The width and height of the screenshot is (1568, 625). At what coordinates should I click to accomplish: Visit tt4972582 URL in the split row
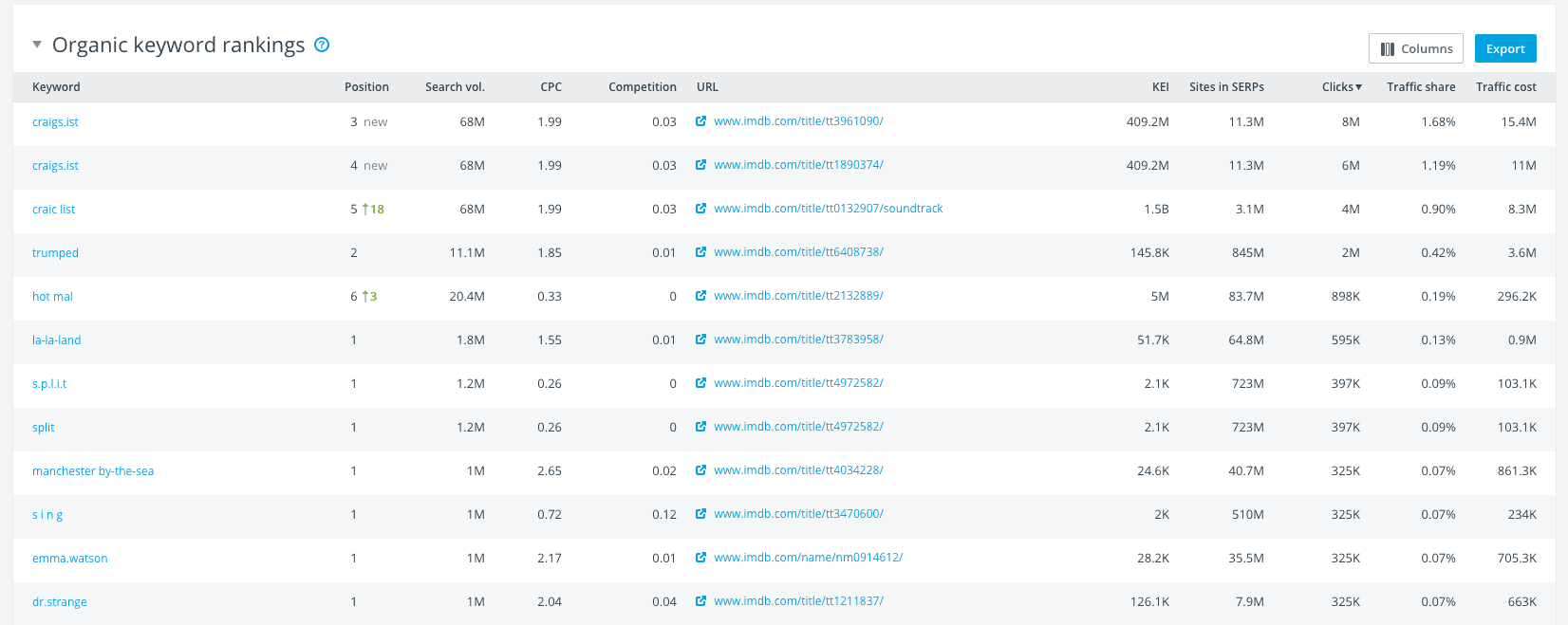[798, 427]
